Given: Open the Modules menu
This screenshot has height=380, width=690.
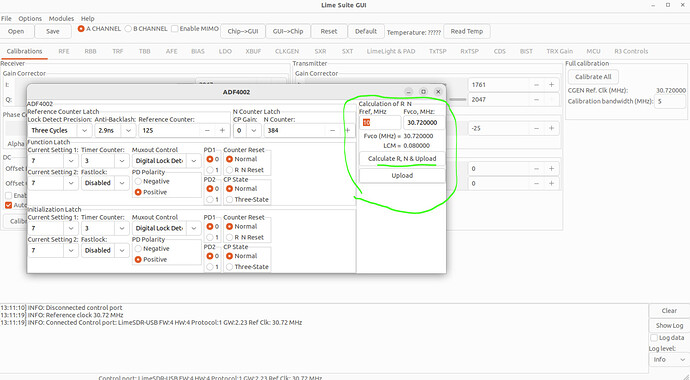Looking at the screenshot, I should [61, 18].
